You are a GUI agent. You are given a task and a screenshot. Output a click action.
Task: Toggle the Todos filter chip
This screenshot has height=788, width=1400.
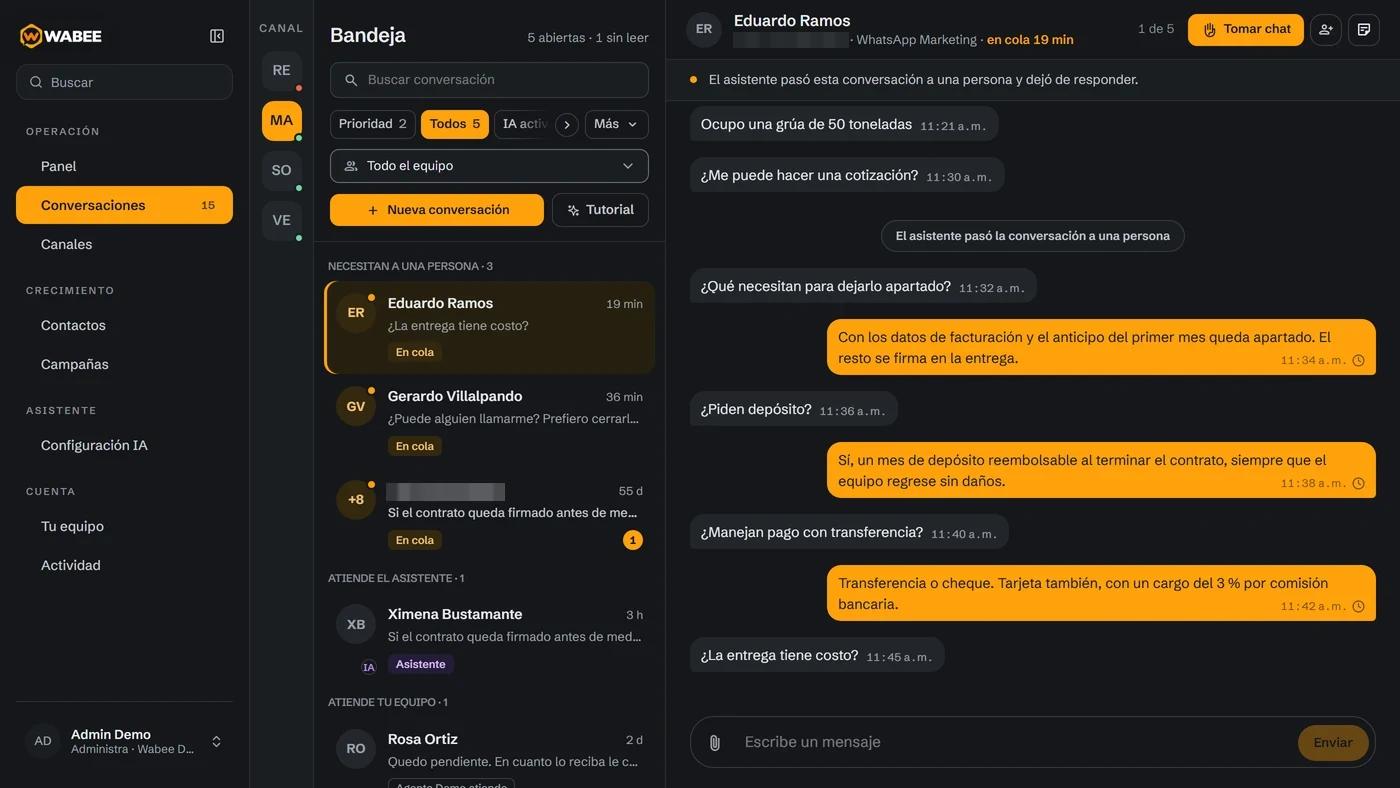455,124
